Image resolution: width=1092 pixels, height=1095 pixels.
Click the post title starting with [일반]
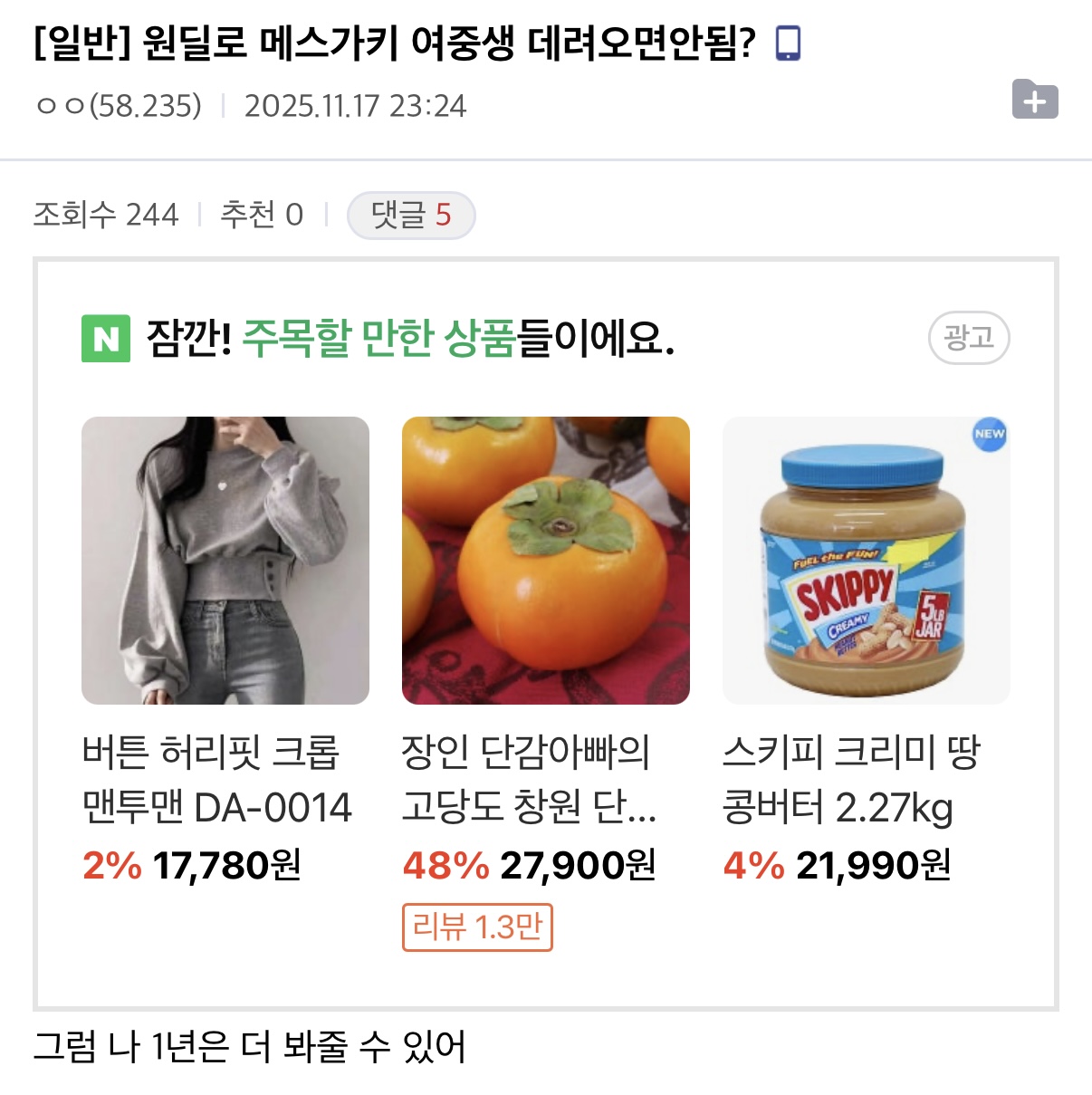[x=395, y=43]
